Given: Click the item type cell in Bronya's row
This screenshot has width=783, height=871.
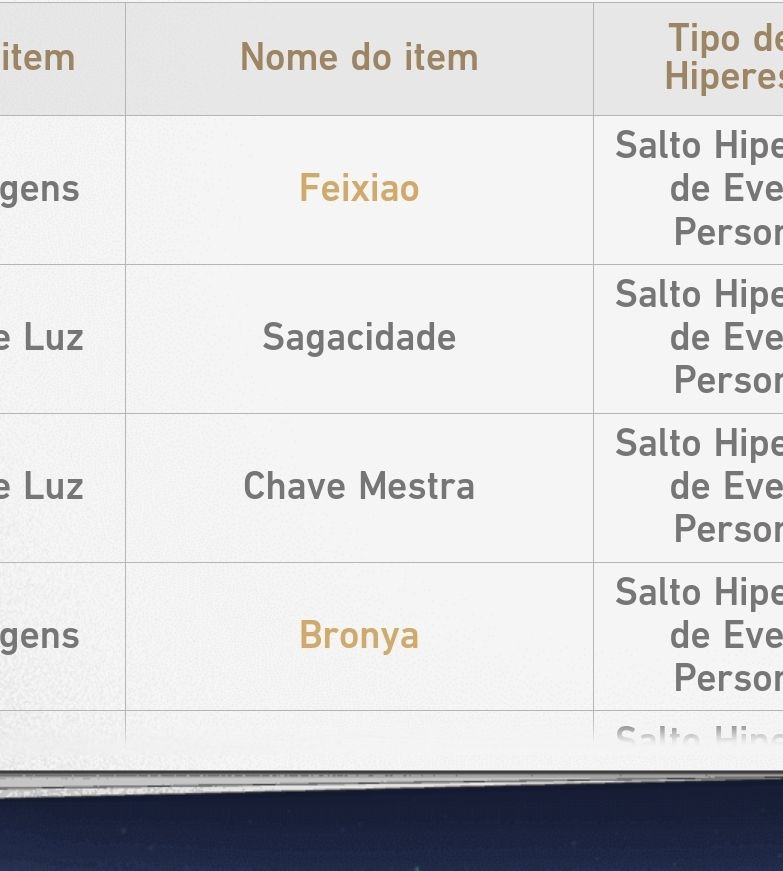Looking at the screenshot, I should pos(40,636).
